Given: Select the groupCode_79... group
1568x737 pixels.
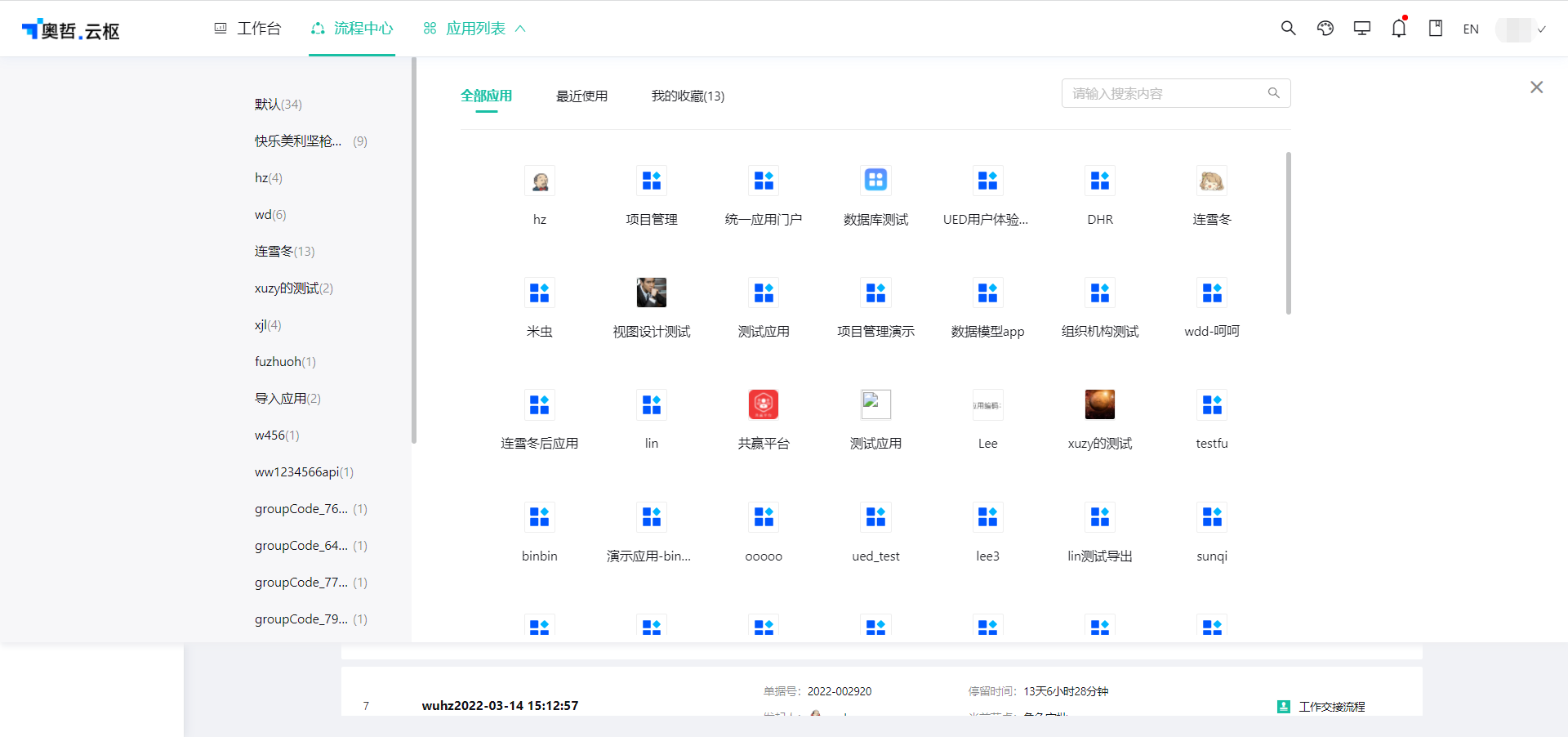Looking at the screenshot, I should click(x=311, y=619).
